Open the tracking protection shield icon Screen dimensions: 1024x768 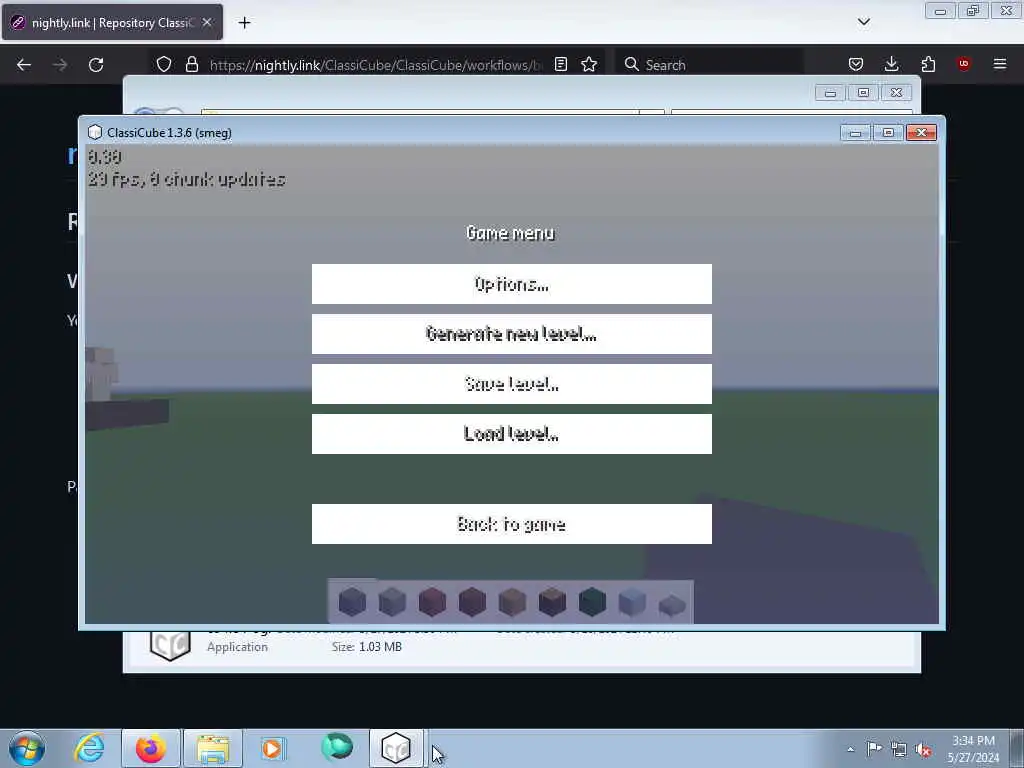click(164, 64)
